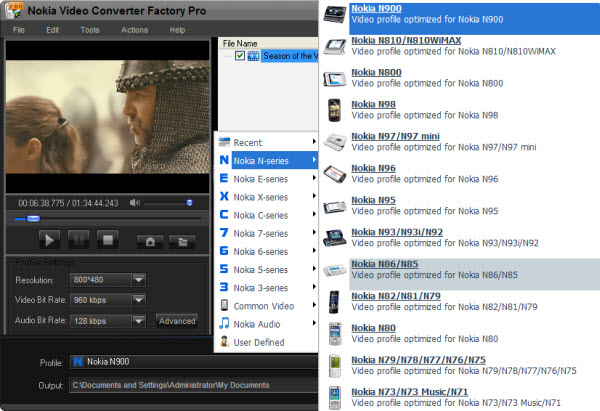600x411 pixels.
Task: Click the Nokia N98 phone icon
Action: click(x=334, y=110)
